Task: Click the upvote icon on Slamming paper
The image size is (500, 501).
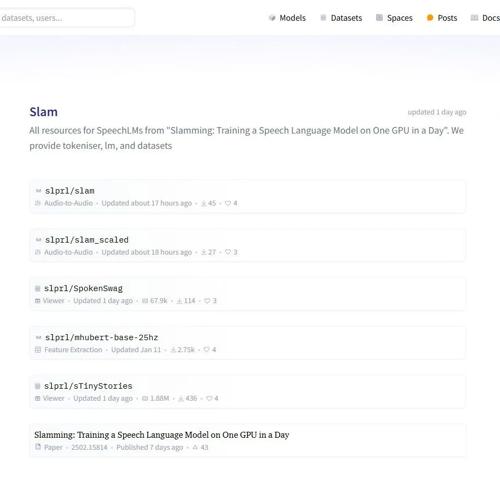Action: [195, 447]
